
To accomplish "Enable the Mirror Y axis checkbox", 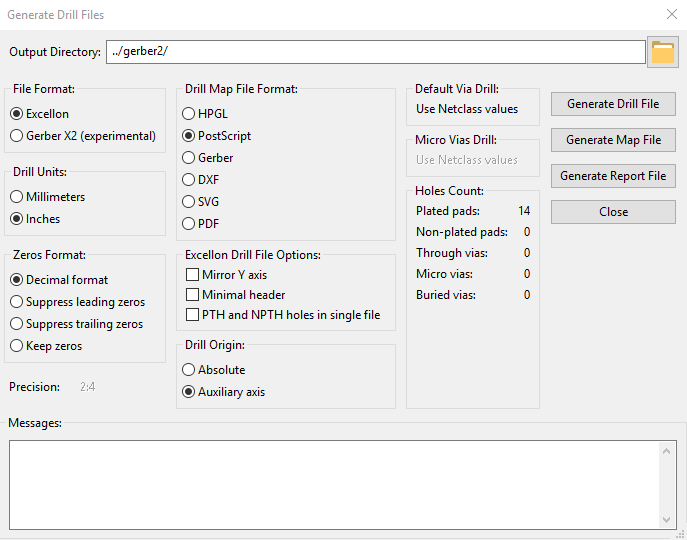I will pyautogui.click(x=193, y=275).
